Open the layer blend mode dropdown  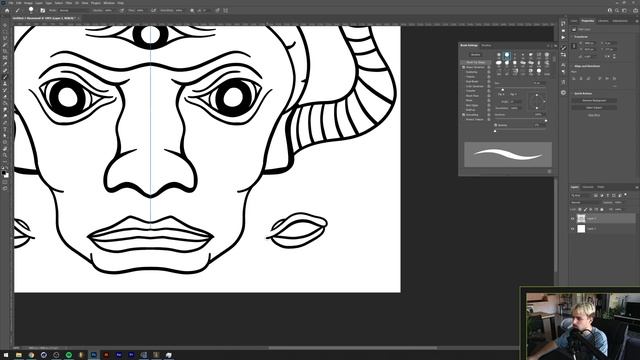585,202
